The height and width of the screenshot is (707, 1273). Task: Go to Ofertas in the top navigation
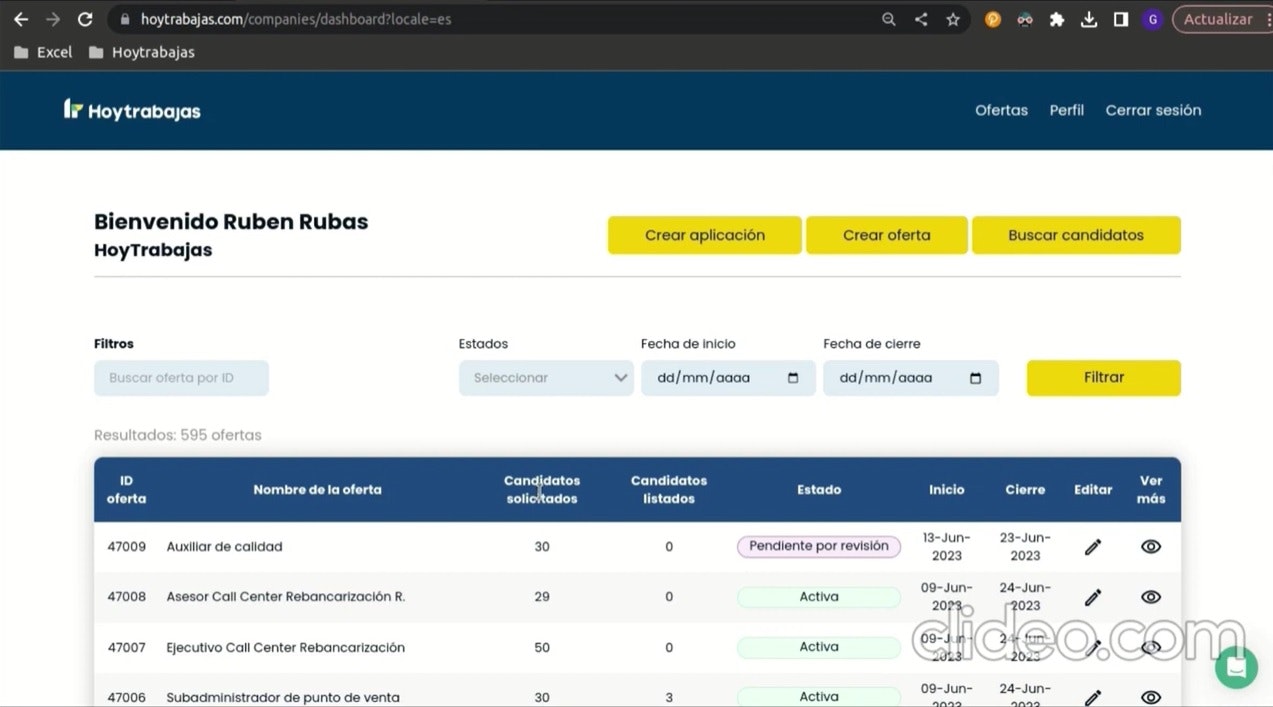[x=1001, y=110]
